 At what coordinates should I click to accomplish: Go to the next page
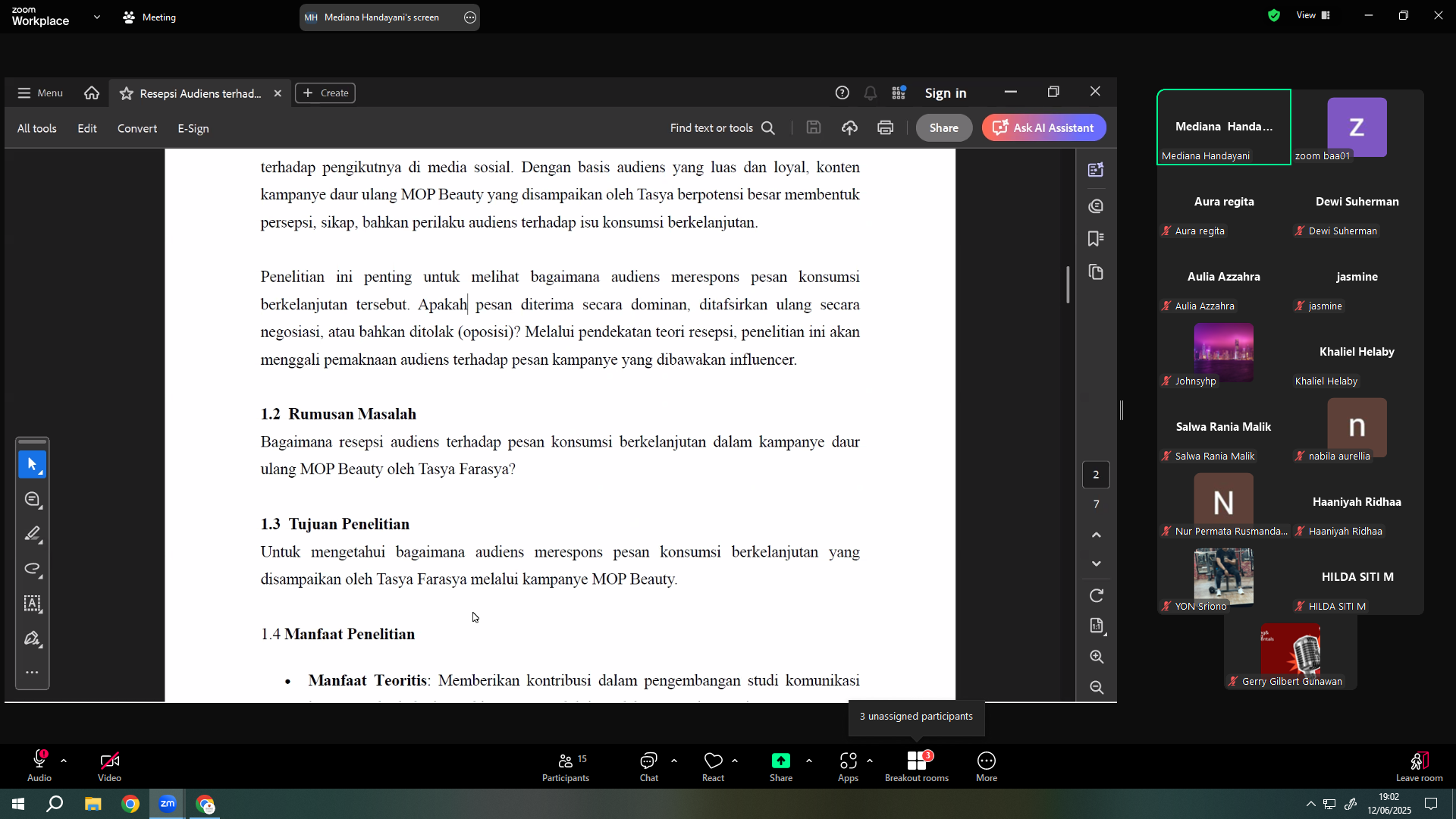pyautogui.click(x=1096, y=563)
